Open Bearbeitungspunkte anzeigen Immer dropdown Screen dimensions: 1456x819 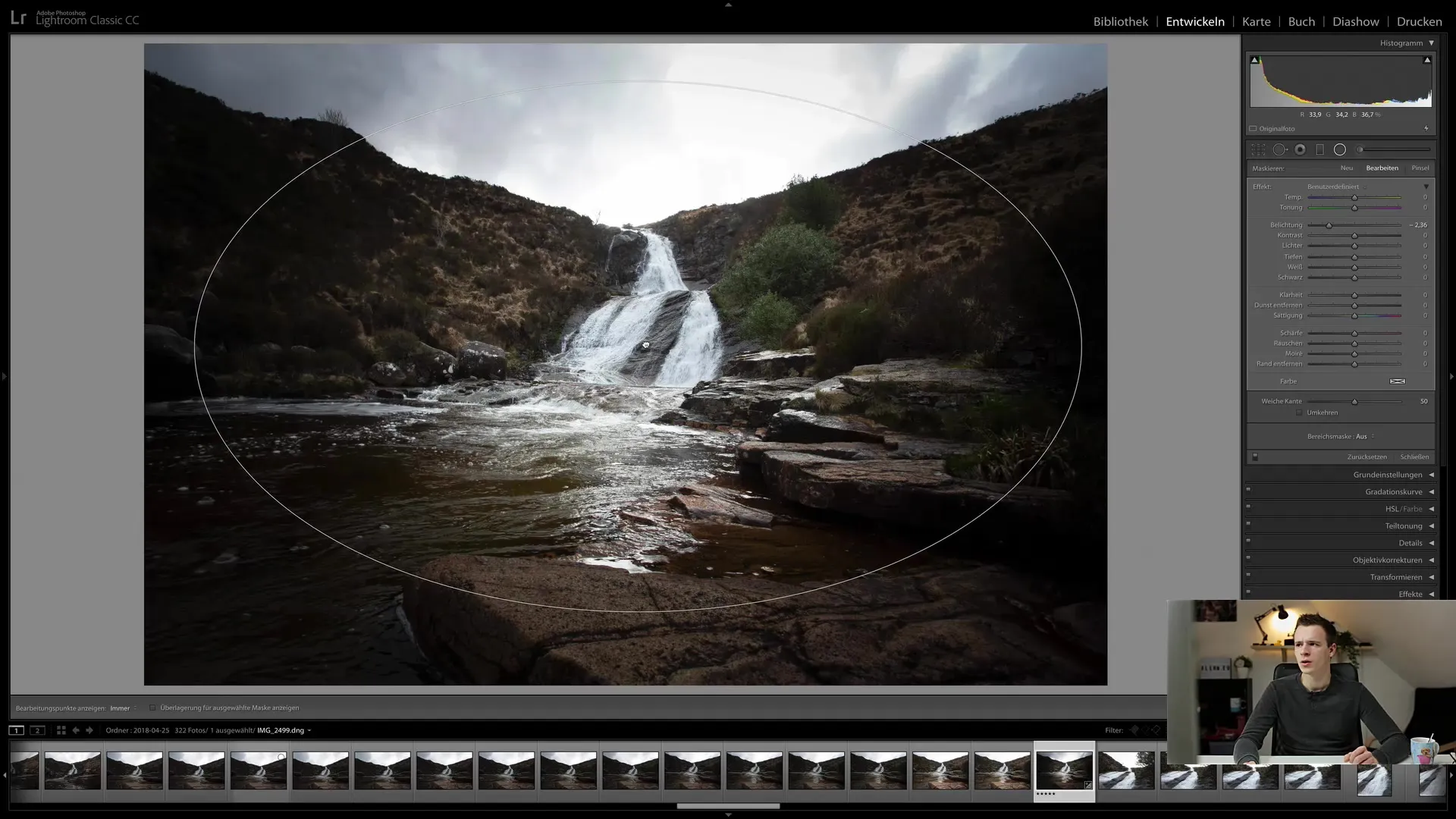tap(123, 708)
